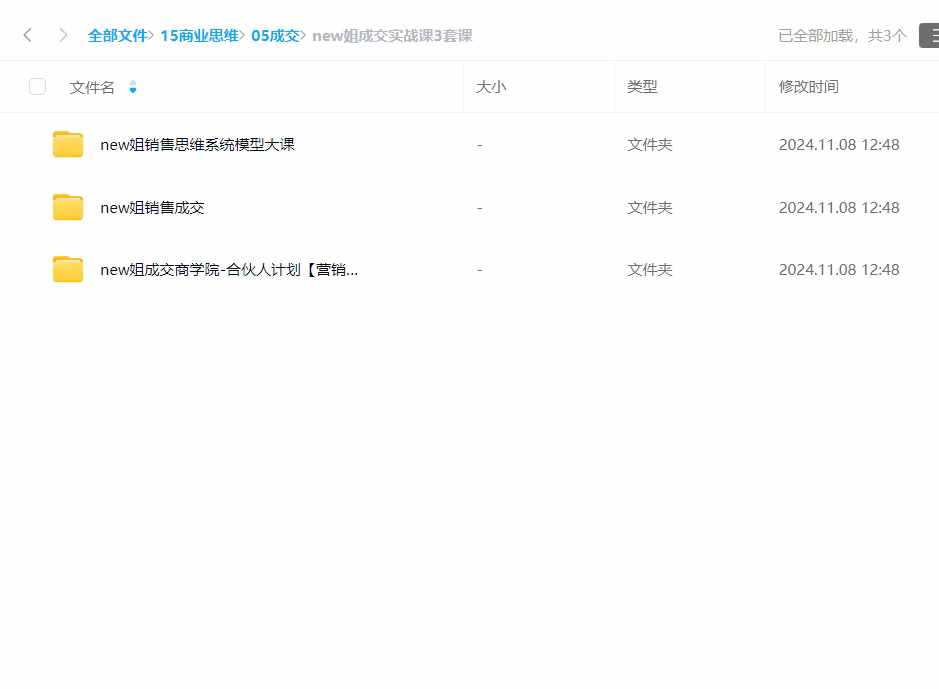Open folder icon for new姐销售成交
The height and width of the screenshot is (689, 939).
click(68, 207)
